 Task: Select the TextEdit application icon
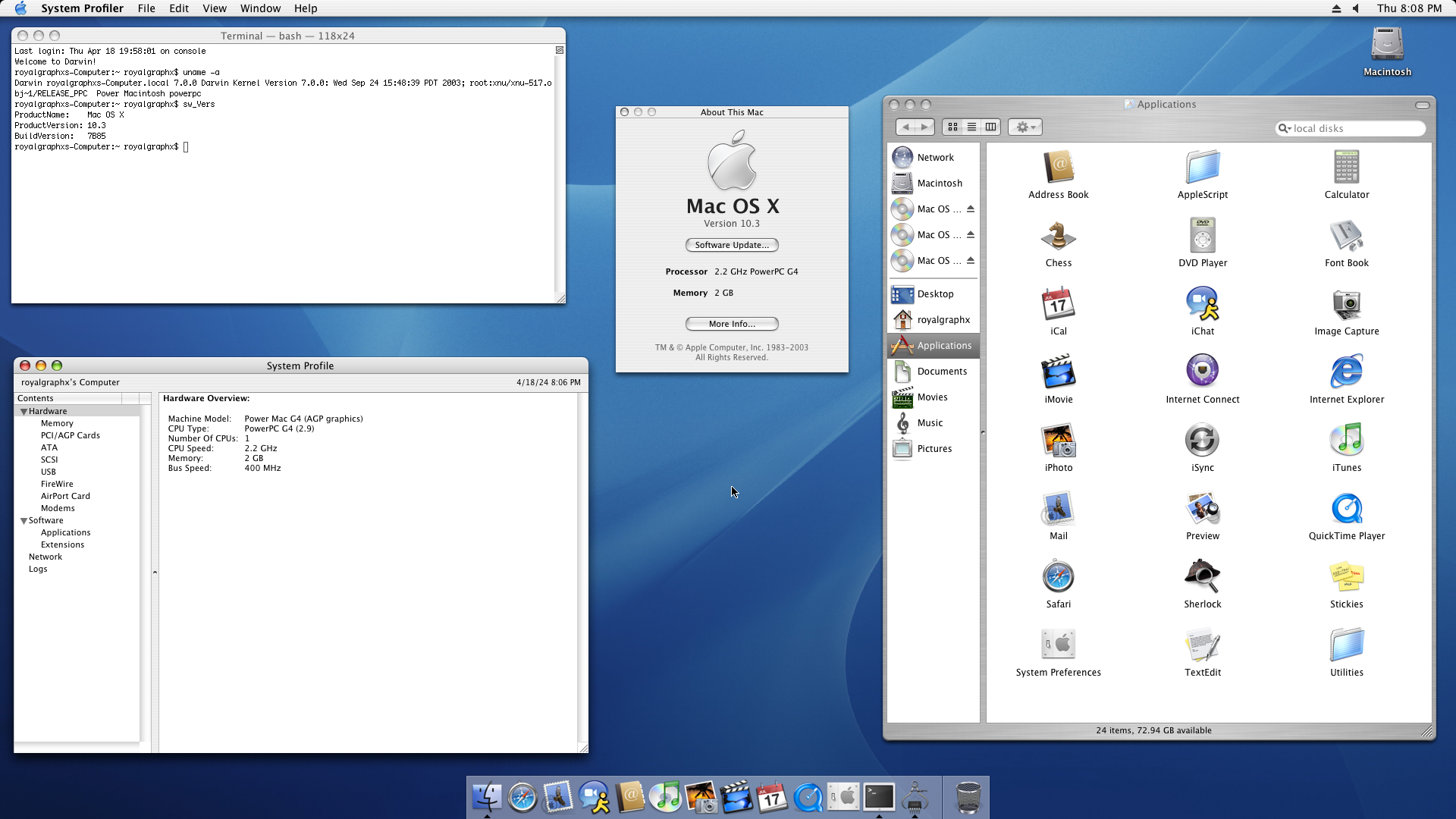tap(1203, 645)
